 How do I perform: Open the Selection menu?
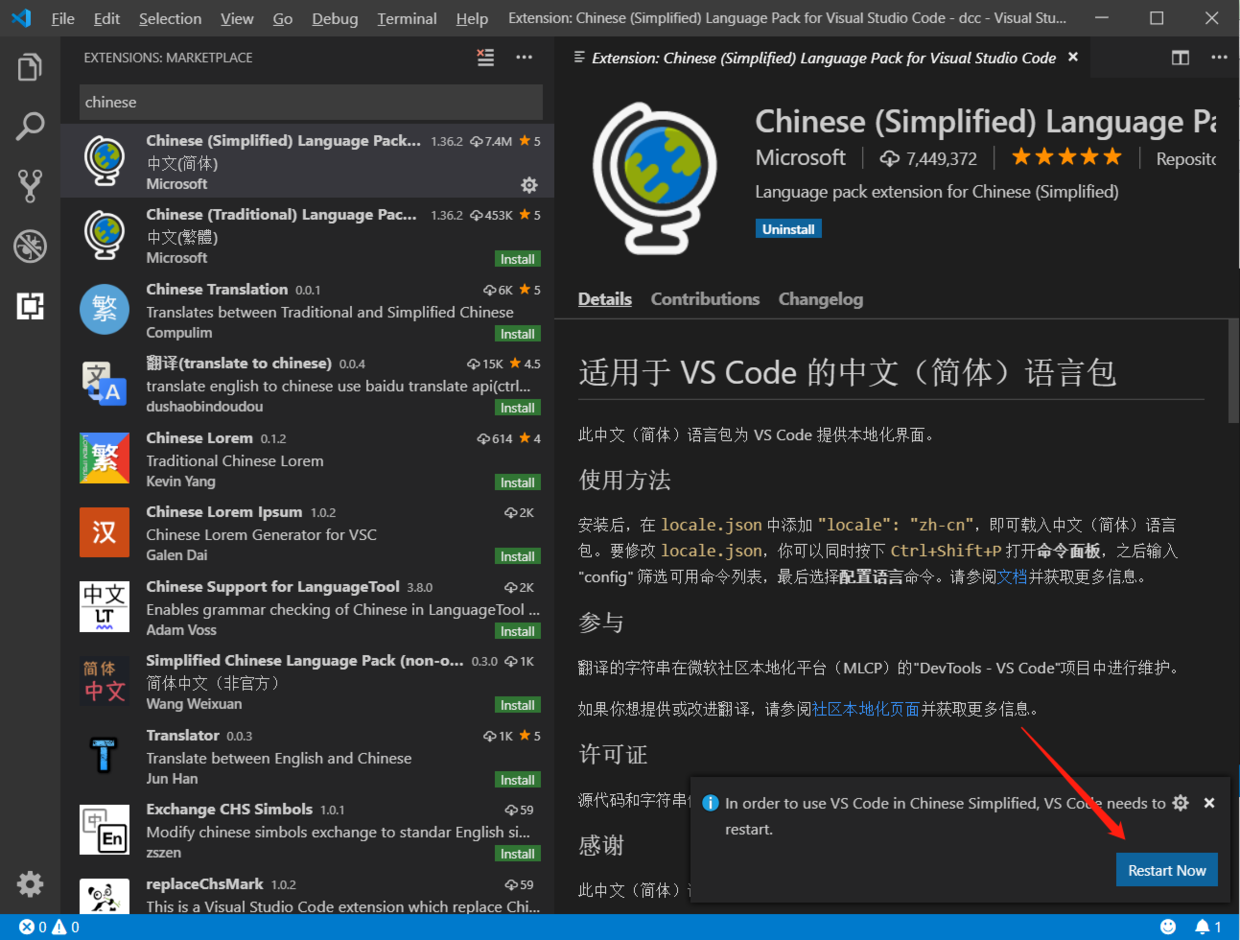(x=170, y=18)
